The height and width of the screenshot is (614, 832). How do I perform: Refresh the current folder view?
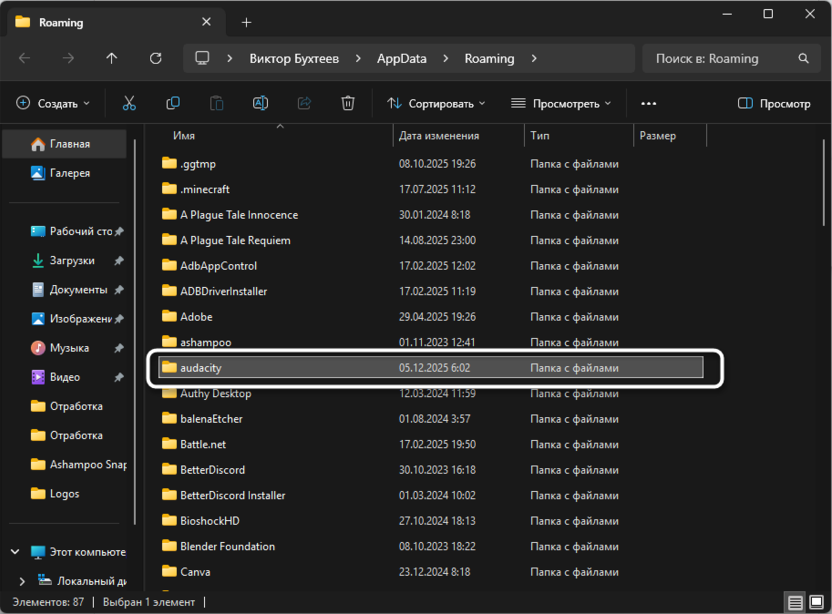[x=155, y=59]
